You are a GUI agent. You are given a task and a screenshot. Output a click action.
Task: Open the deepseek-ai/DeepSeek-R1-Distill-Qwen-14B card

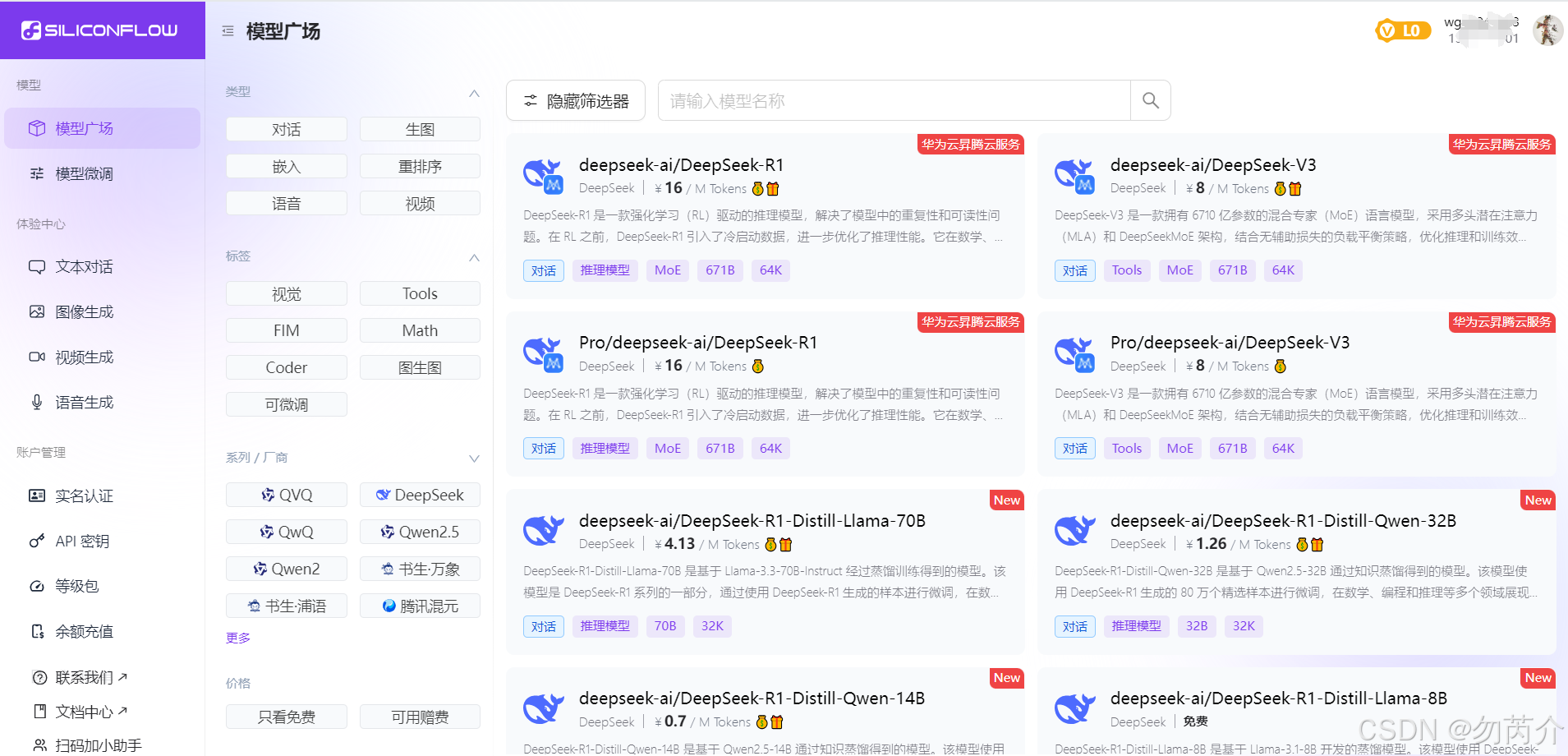tap(765, 712)
